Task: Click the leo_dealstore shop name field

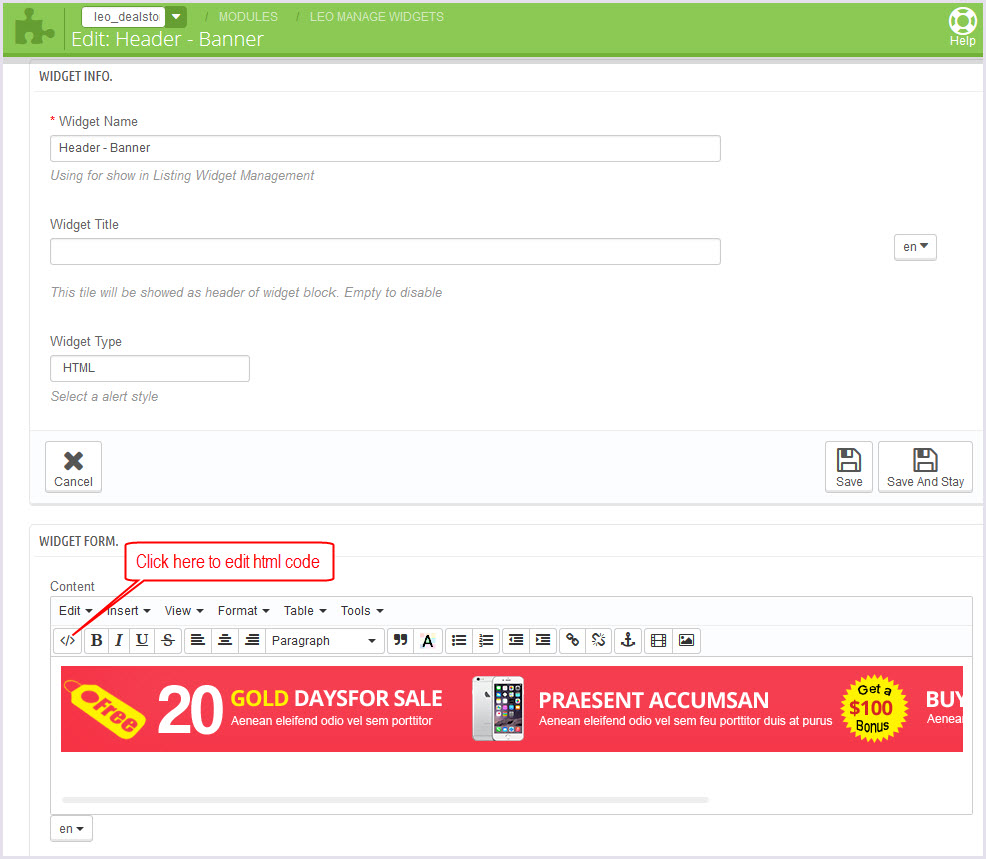Action: tap(124, 16)
